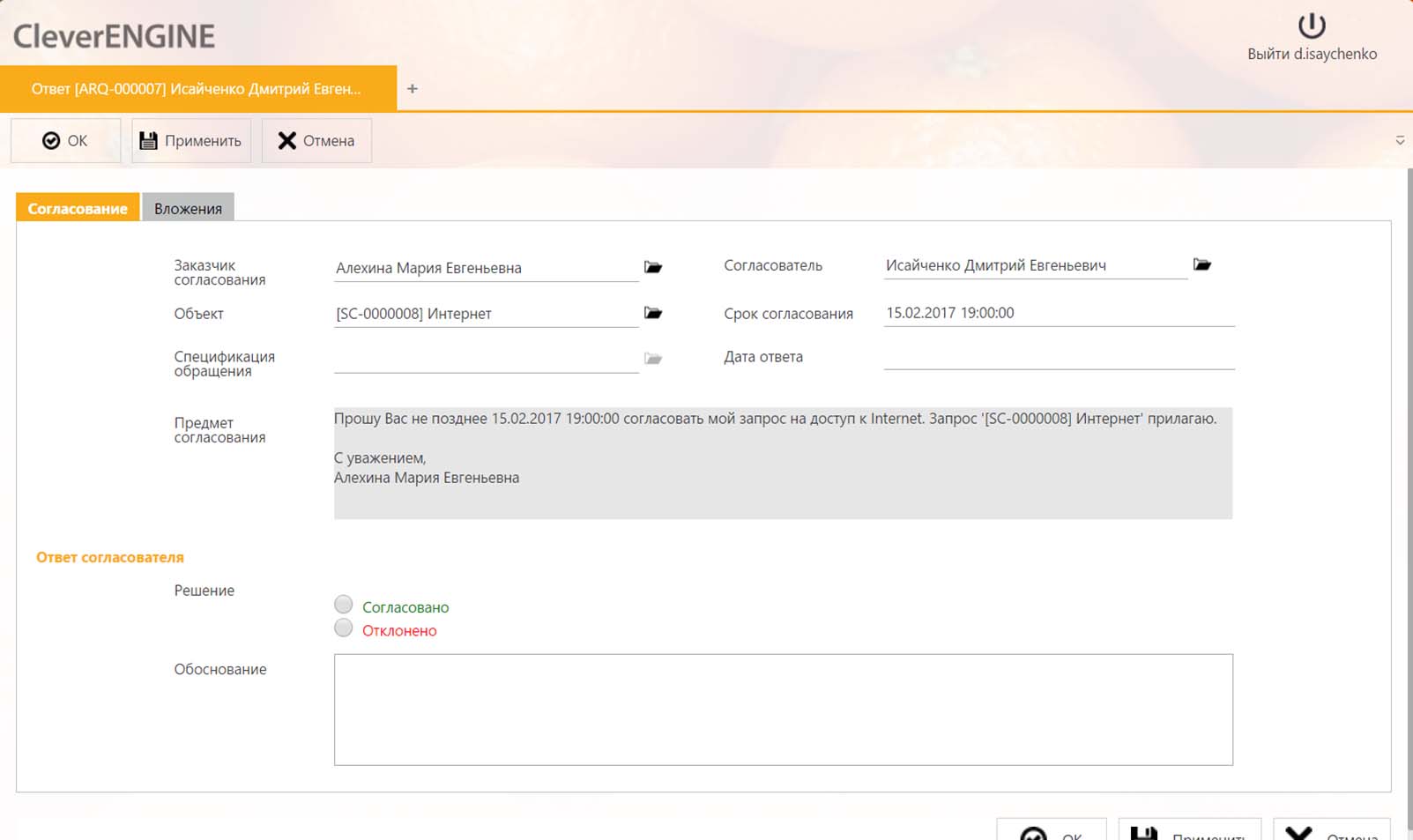Click the bottom OK button
1413x840 pixels.
[1052, 829]
